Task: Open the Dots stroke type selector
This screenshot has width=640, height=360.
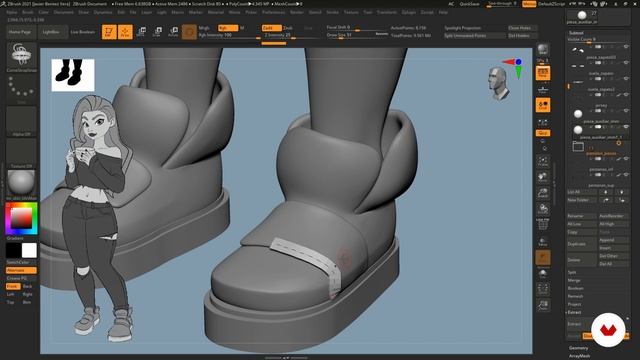Action: 22,89
